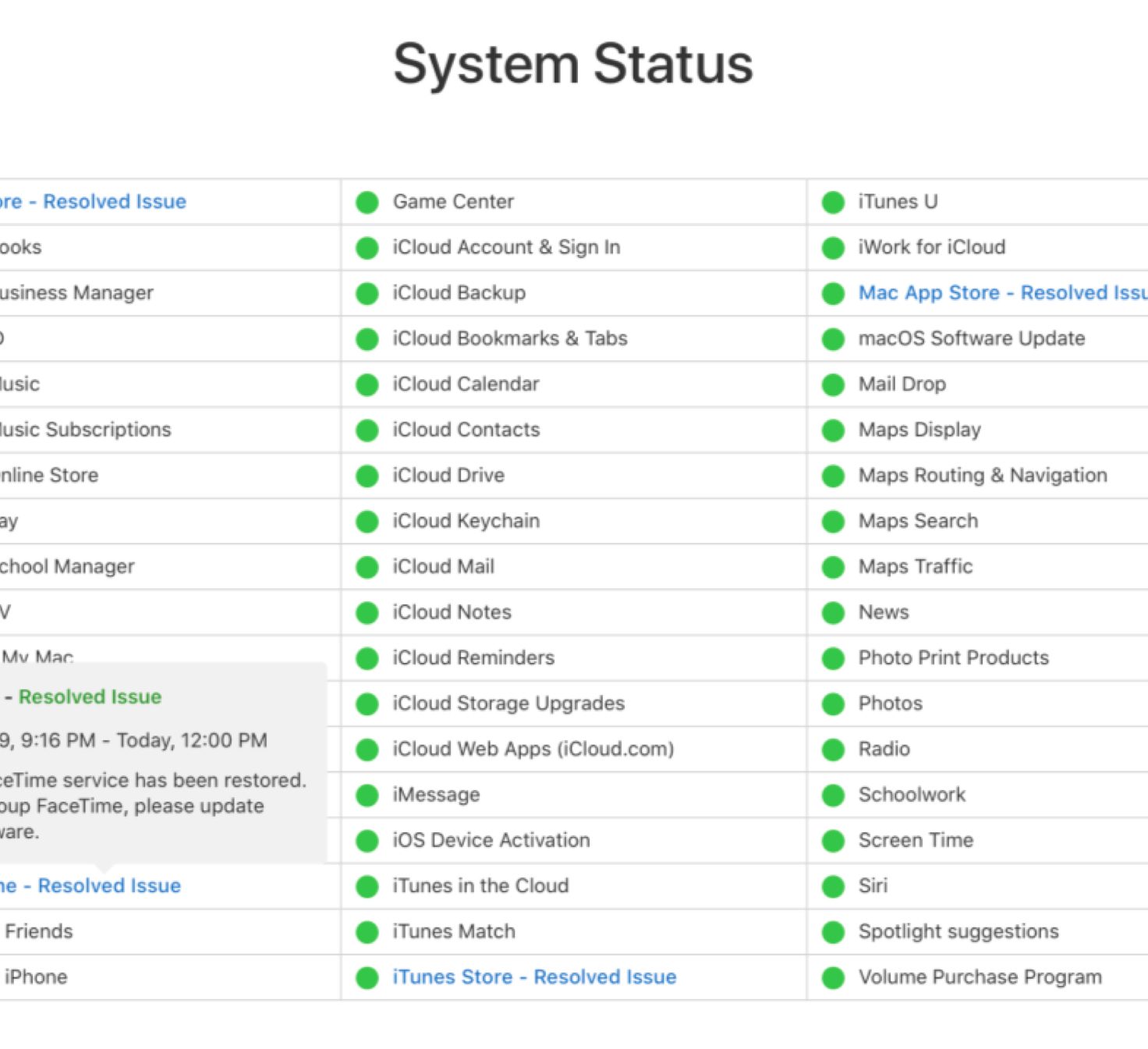
Task: Click the green status dot beside Game Center
Action: (367, 203)
